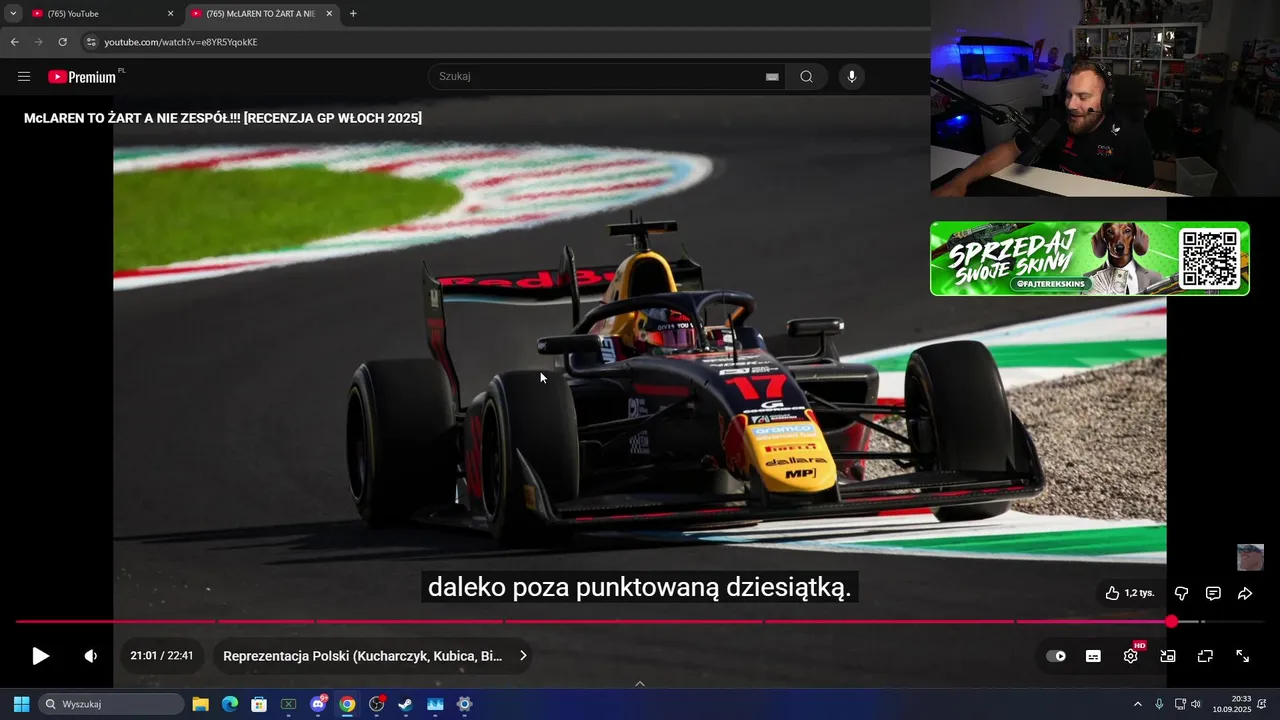Image resolution: width=1280 pixels, height=720 pixels.
Task: Open Discord from the taskbar
Action: (318, 704)
